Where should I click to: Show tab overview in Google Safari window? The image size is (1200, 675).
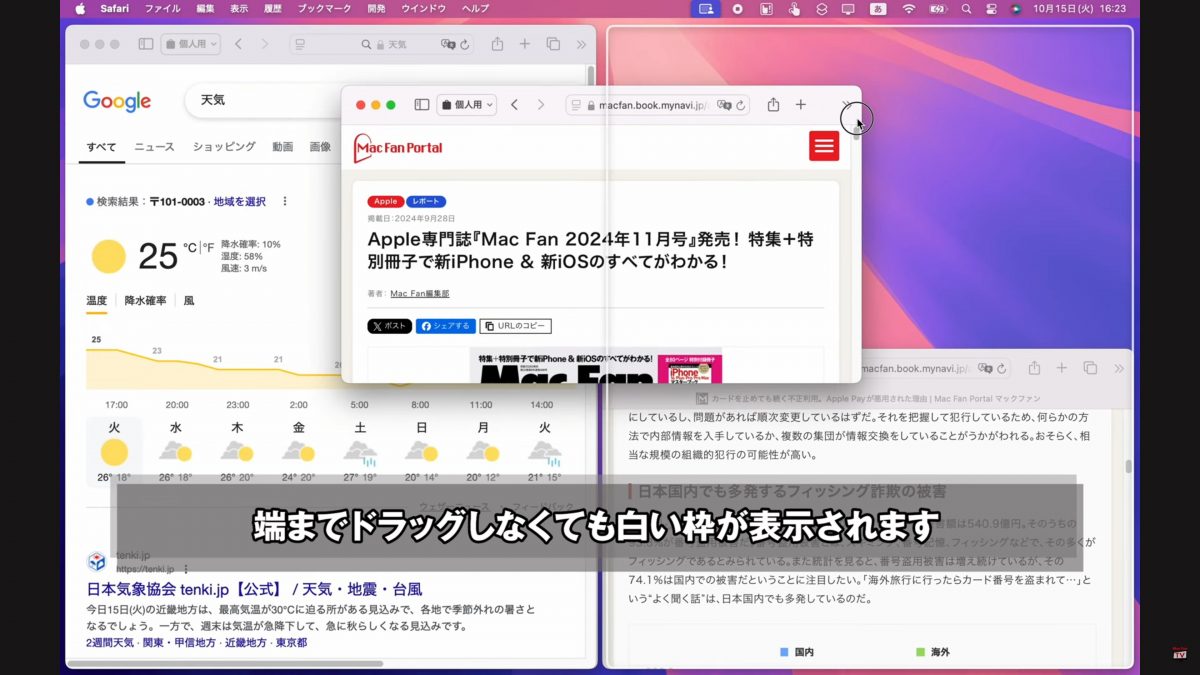click(553, 44)
